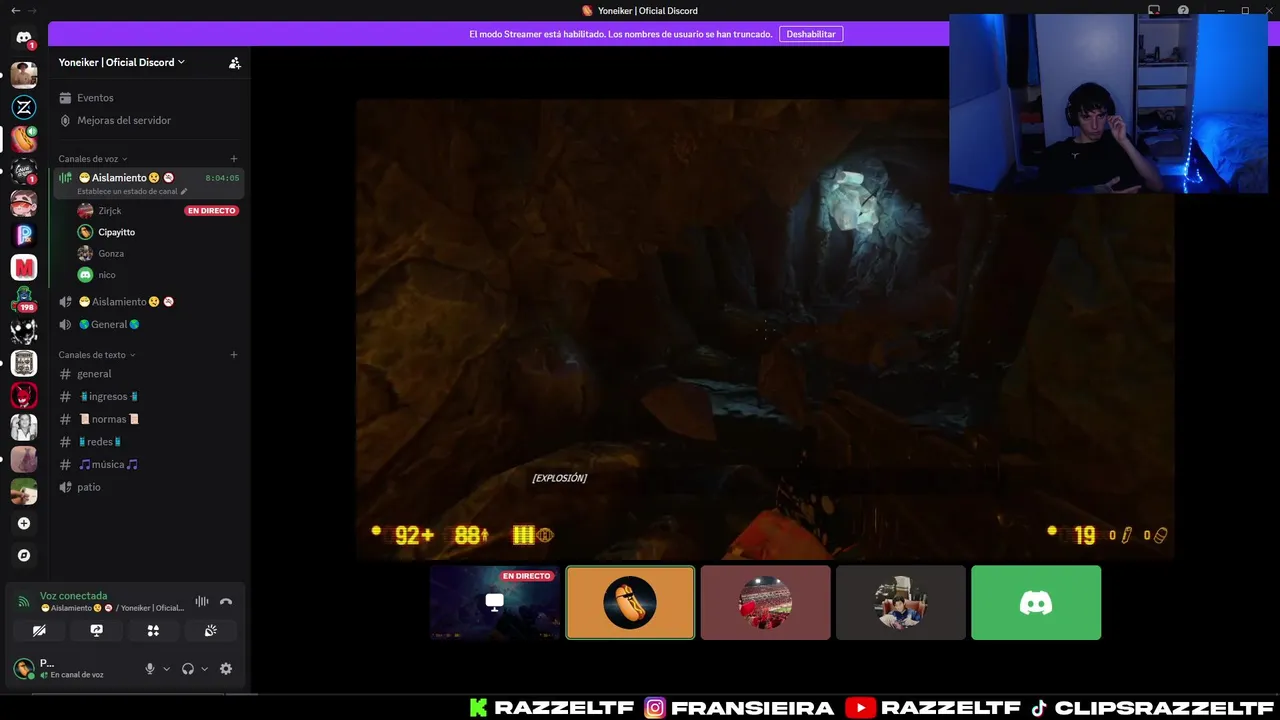This screenshot has width=1280, height=720.
Task: Open the neon P server icon
Action: (24, 235)
